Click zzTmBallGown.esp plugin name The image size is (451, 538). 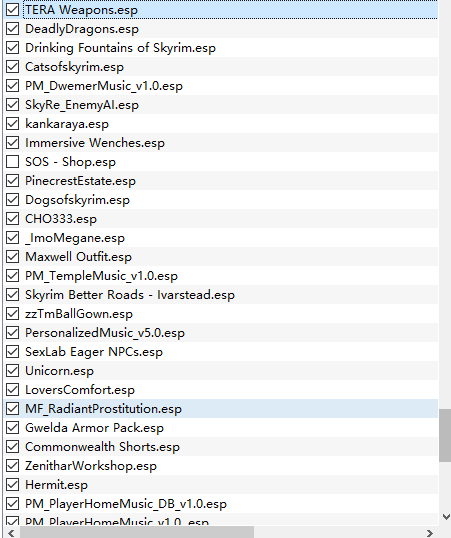click(x=79, y=314)
